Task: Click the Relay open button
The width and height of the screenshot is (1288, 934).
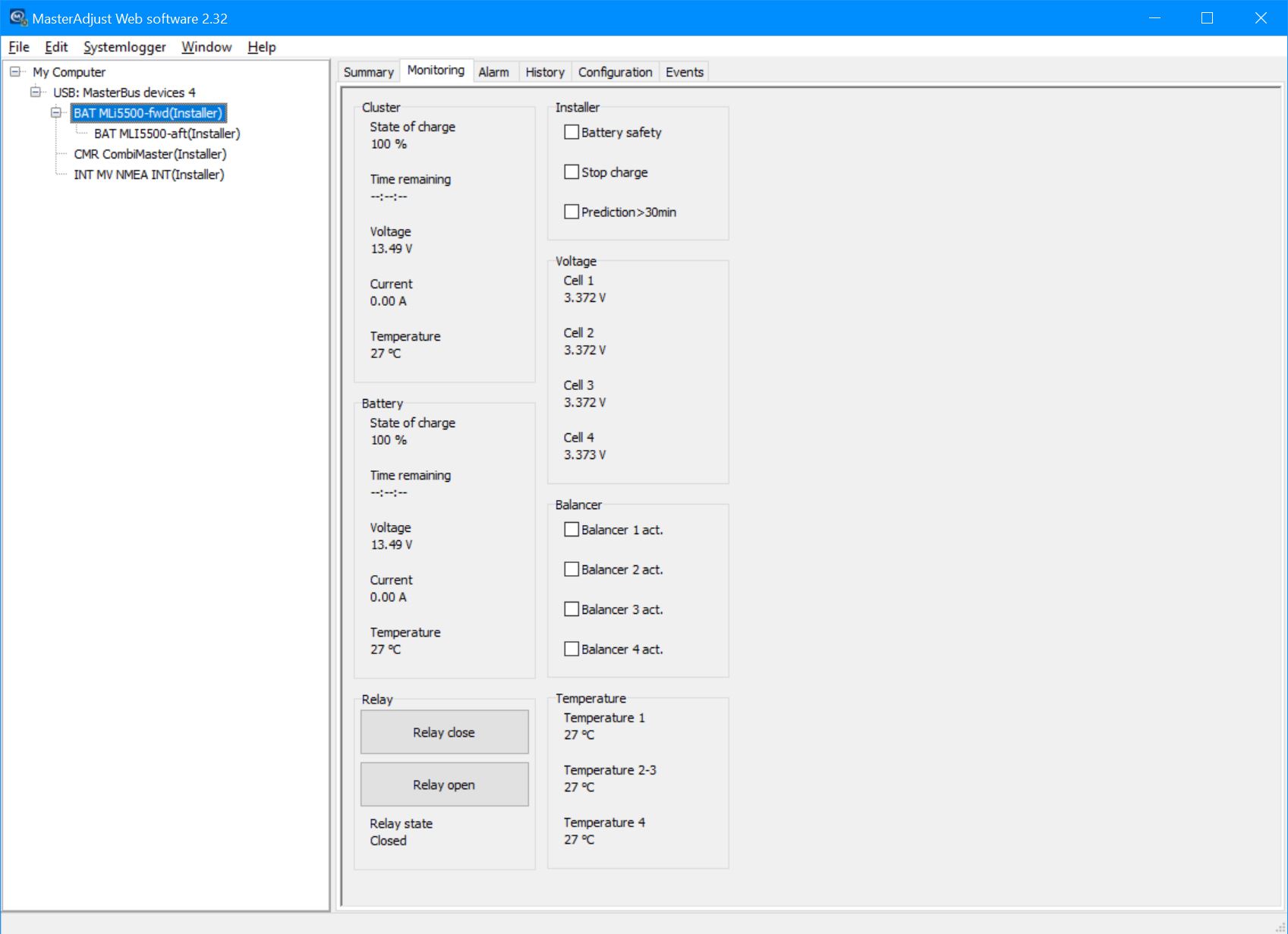Action: [444, 785]
